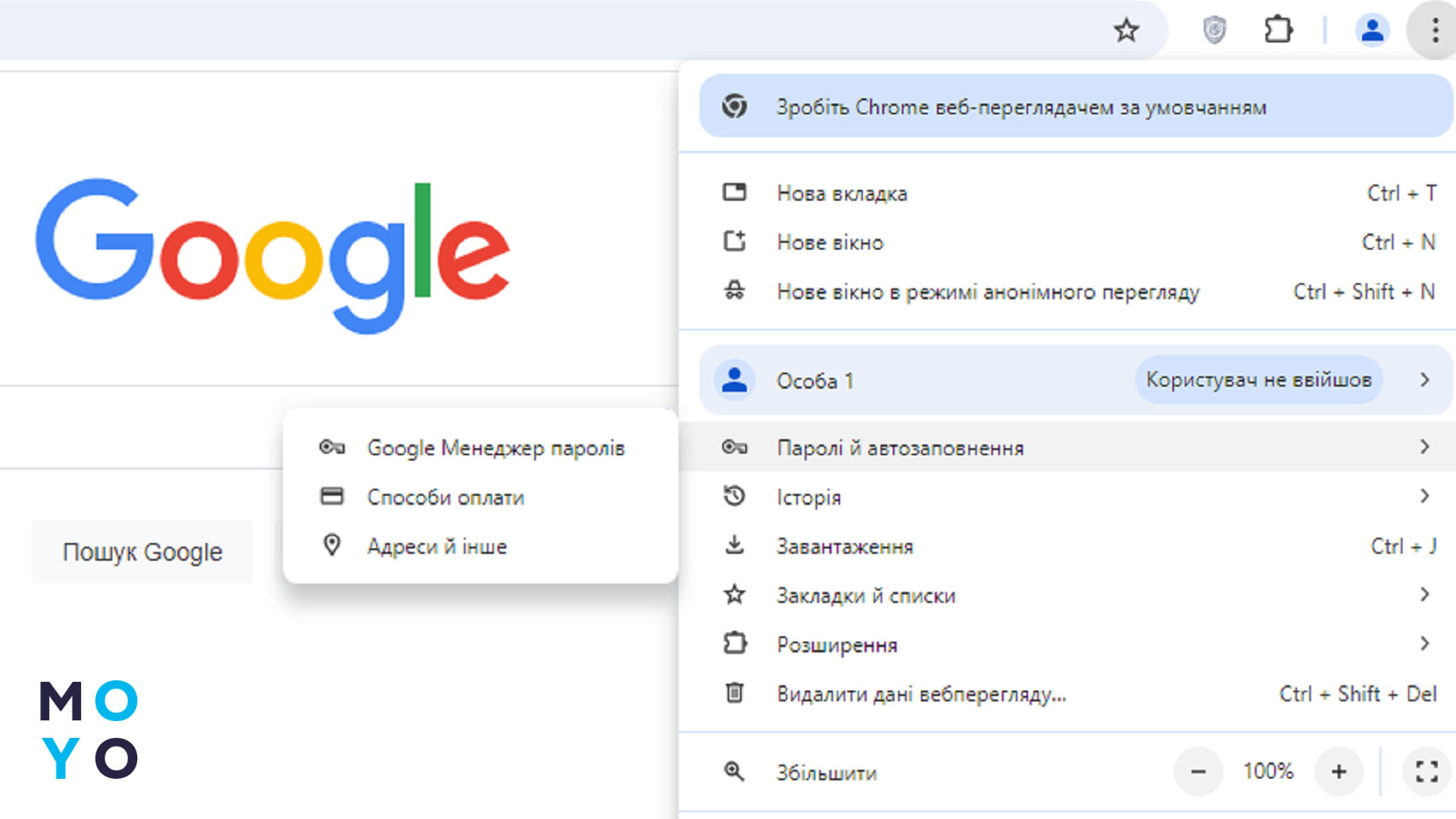The width and height of the screenshot is (1456, 819).
Task: Click the Chrome logo in default browser banner
Action: click(x=734, y=106)
